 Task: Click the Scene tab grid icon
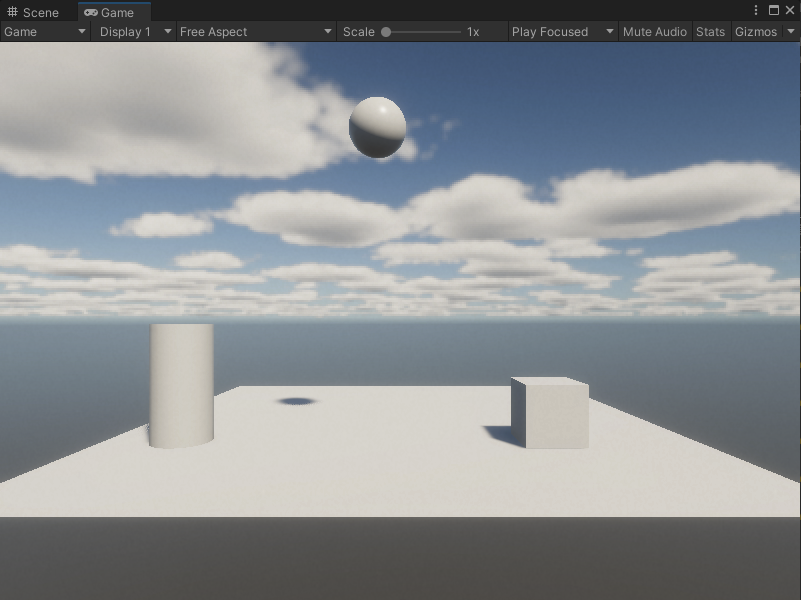pos(15,12)
